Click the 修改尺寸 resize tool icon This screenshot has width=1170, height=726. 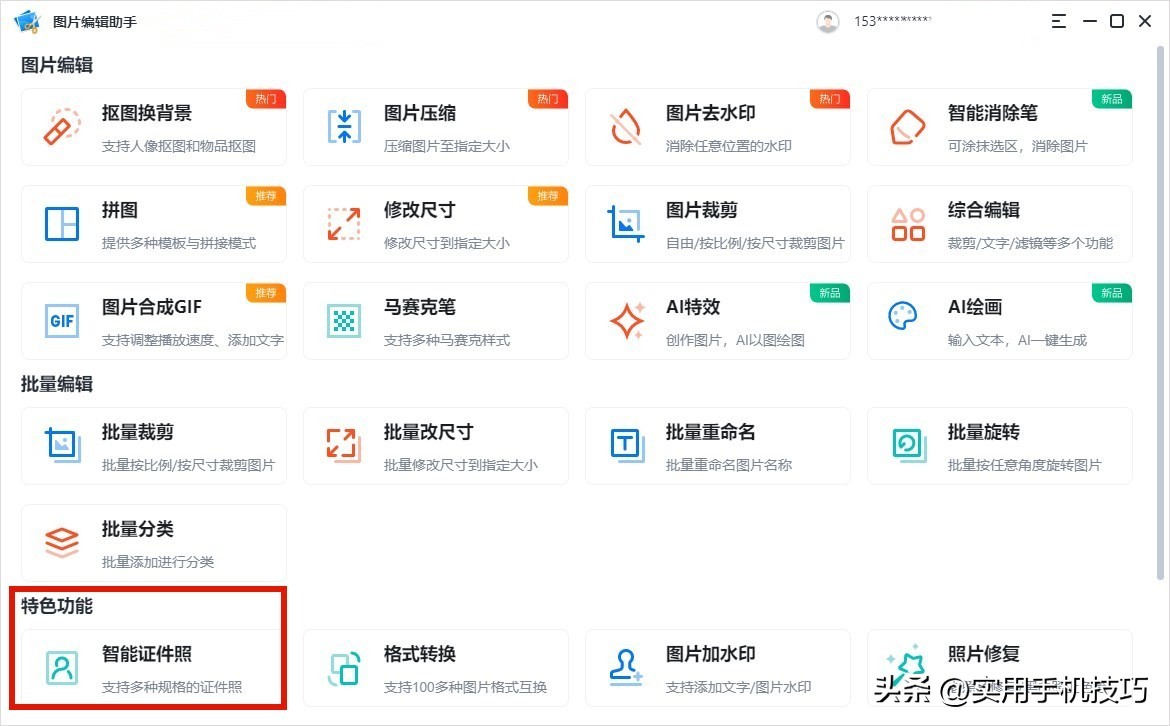342,223
